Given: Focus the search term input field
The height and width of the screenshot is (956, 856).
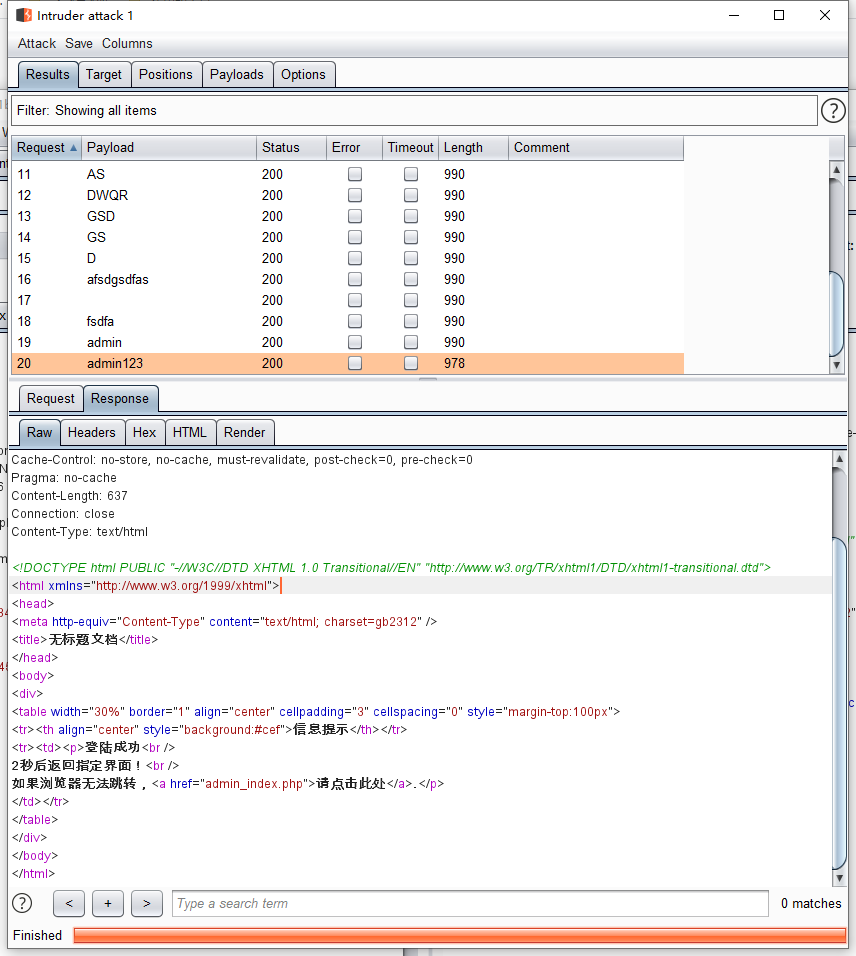Looking at the screenshot, I should pos(470,903).
